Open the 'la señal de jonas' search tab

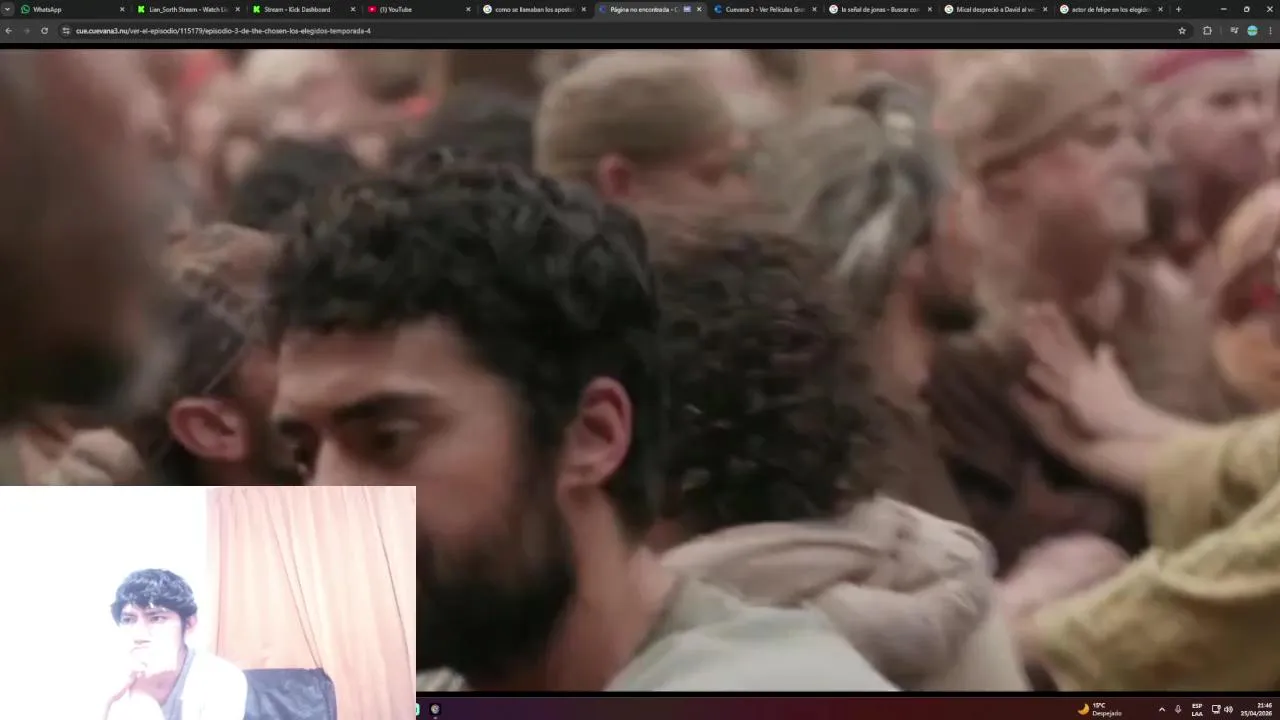[x=880, y=9]
